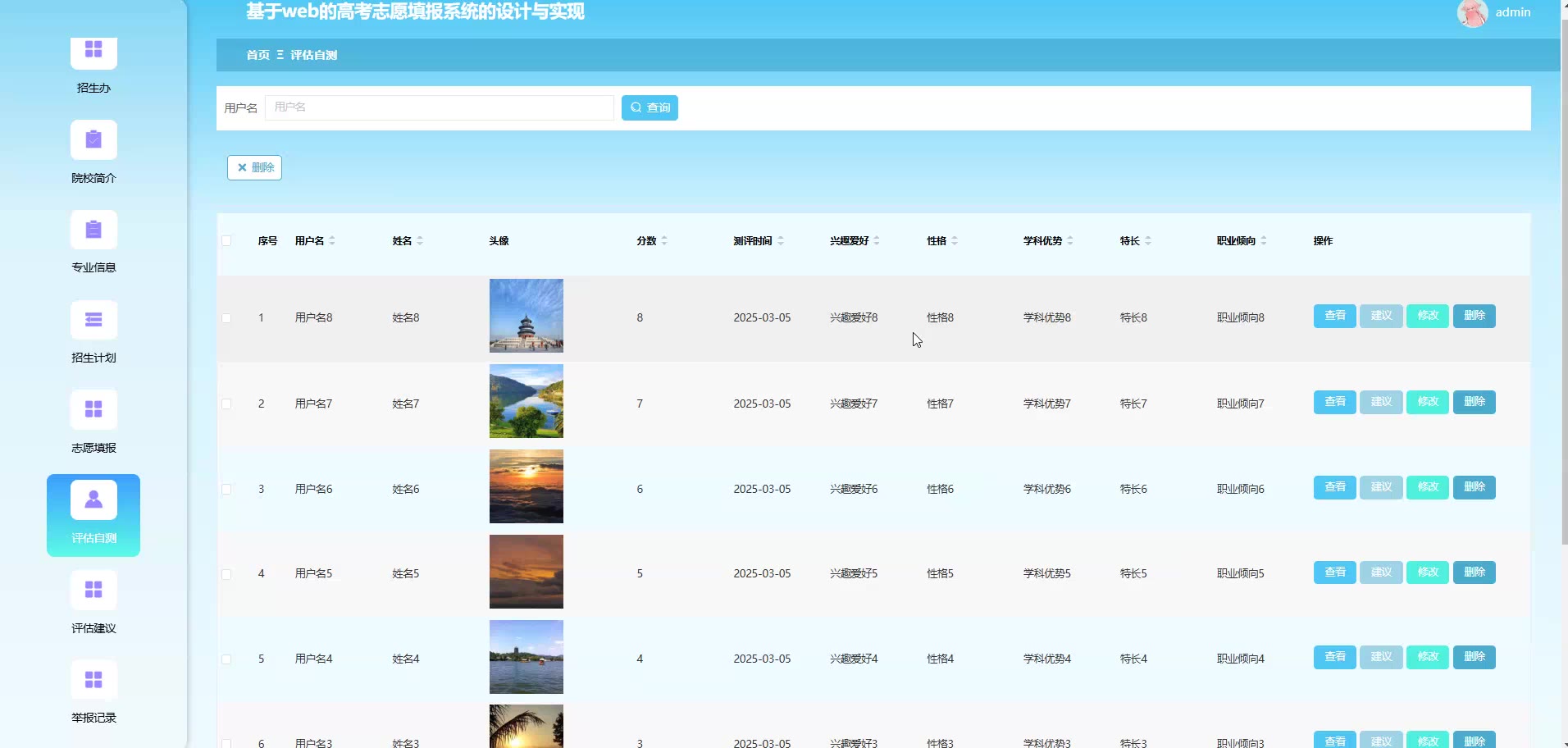Open the 招生计划 sidebar icon
The width and height of the screenshot is (1568, 748).
coord(93,320)
